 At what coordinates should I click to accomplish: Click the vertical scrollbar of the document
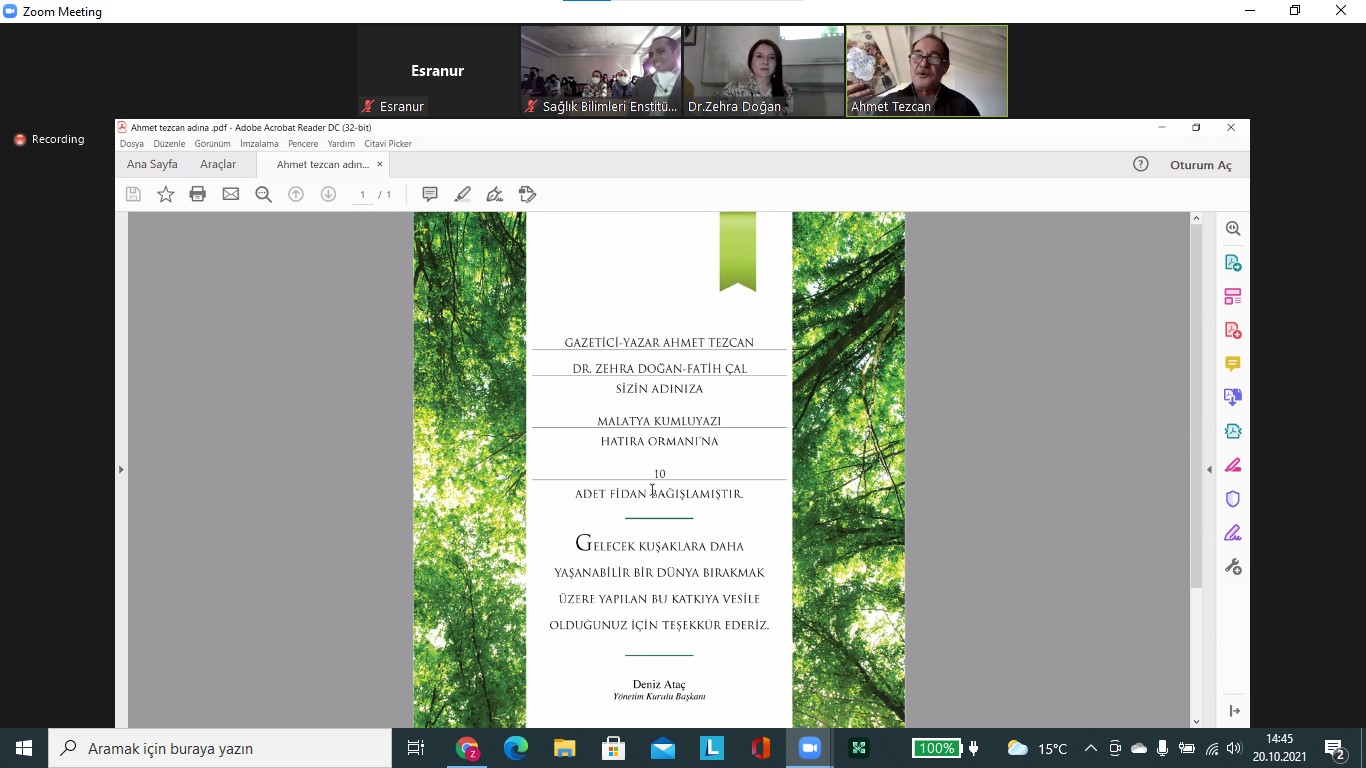(x=1196, y=400)
